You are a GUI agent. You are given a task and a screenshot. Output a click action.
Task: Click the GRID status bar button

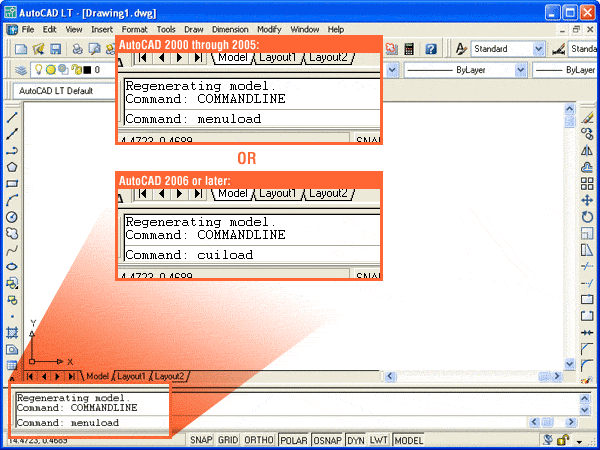(x=229, y=440)
